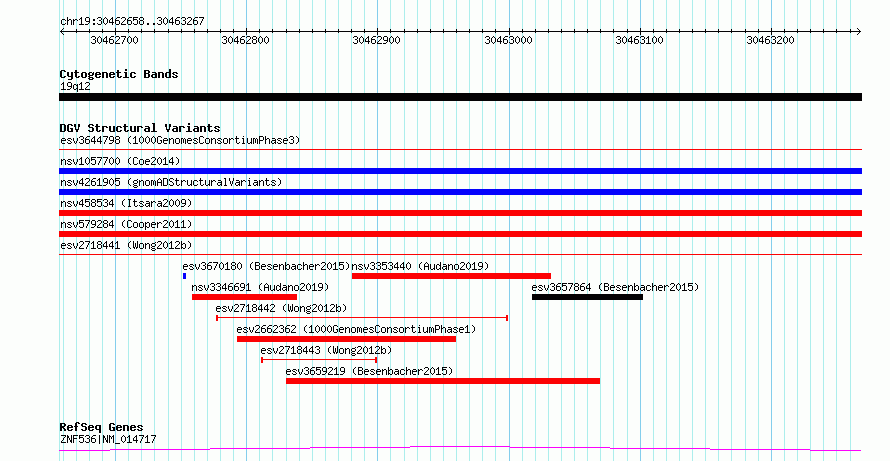Click esv2662362 1000GenomesConsortiumPhase1 red bar
This screenshot has width=890, height=461.
click(346, 339)
